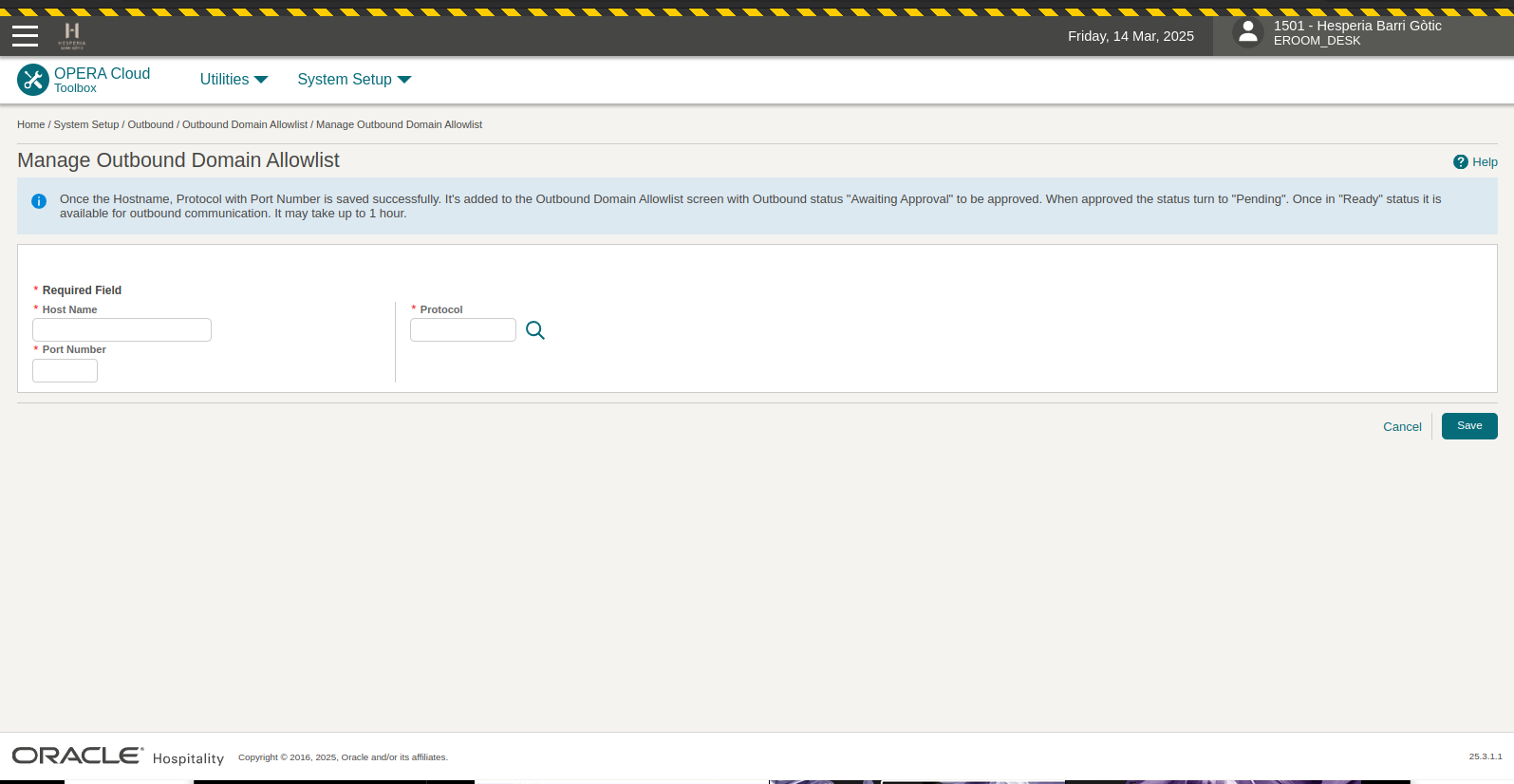The width and height of the screenshot is (1514, 784).
Task: Click the OPERA Cloud Toolbox icon
Action: (33, 80)
